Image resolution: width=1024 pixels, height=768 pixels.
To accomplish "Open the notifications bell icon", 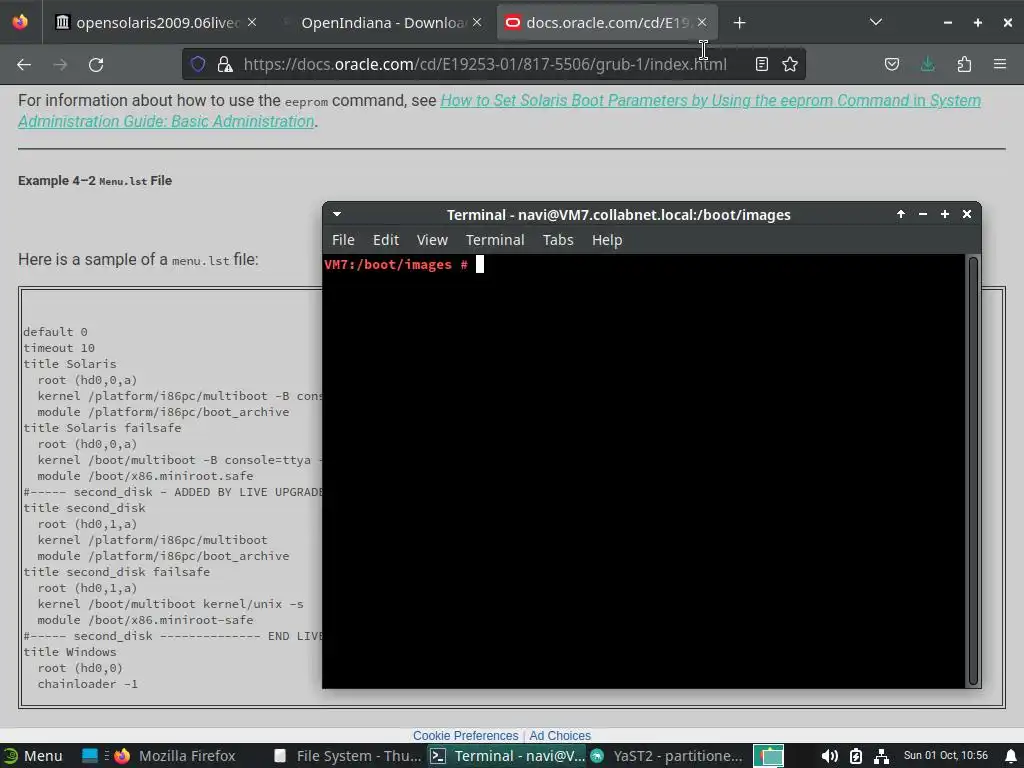I will coord(1011,756).
